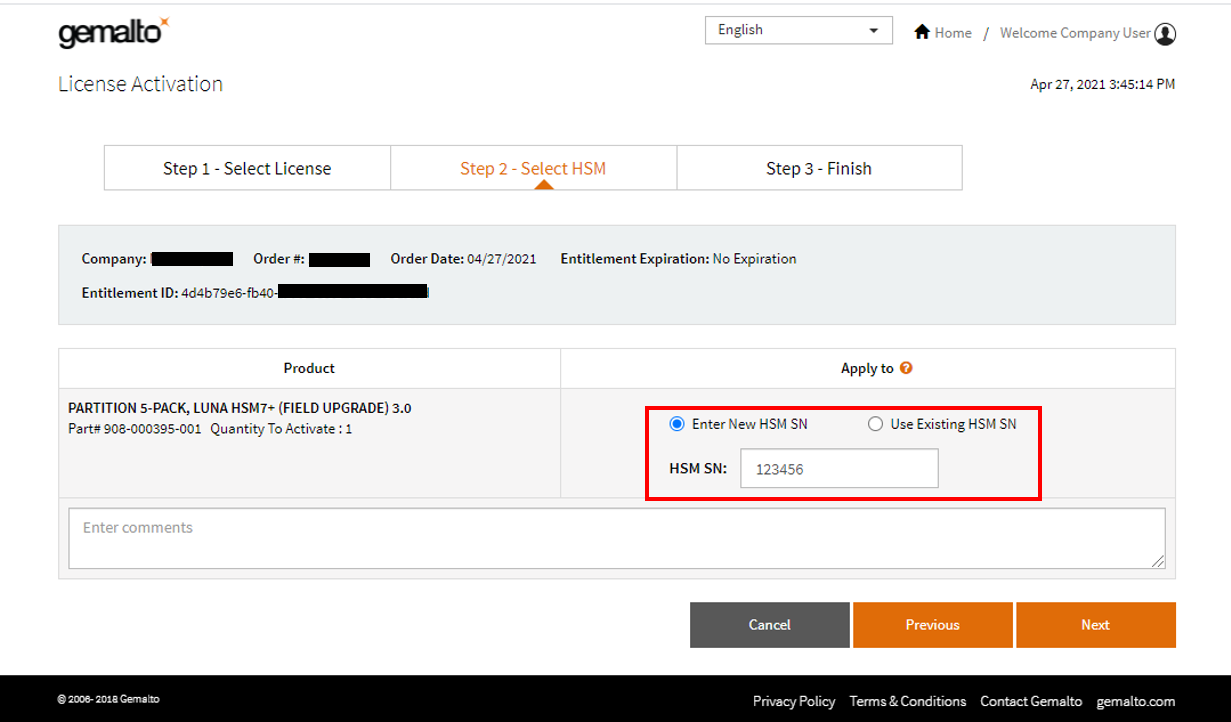Select Use Existing HSM SN option
This screenshot has height=722, width=1231.
tap(876, 424)
